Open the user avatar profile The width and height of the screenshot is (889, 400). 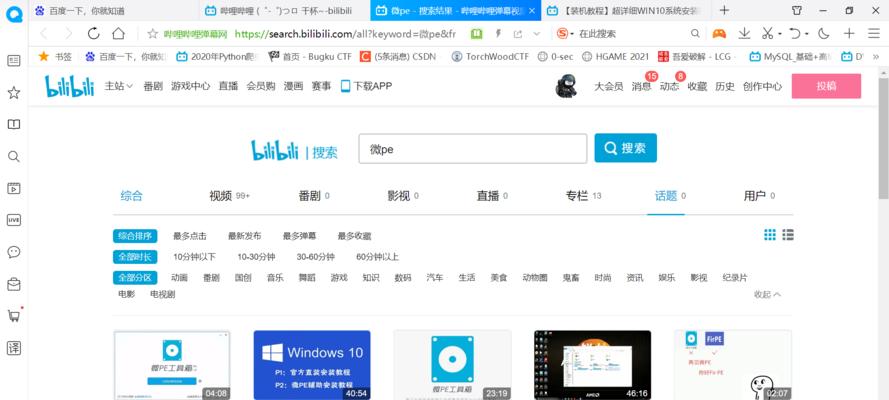click(566, 86)
